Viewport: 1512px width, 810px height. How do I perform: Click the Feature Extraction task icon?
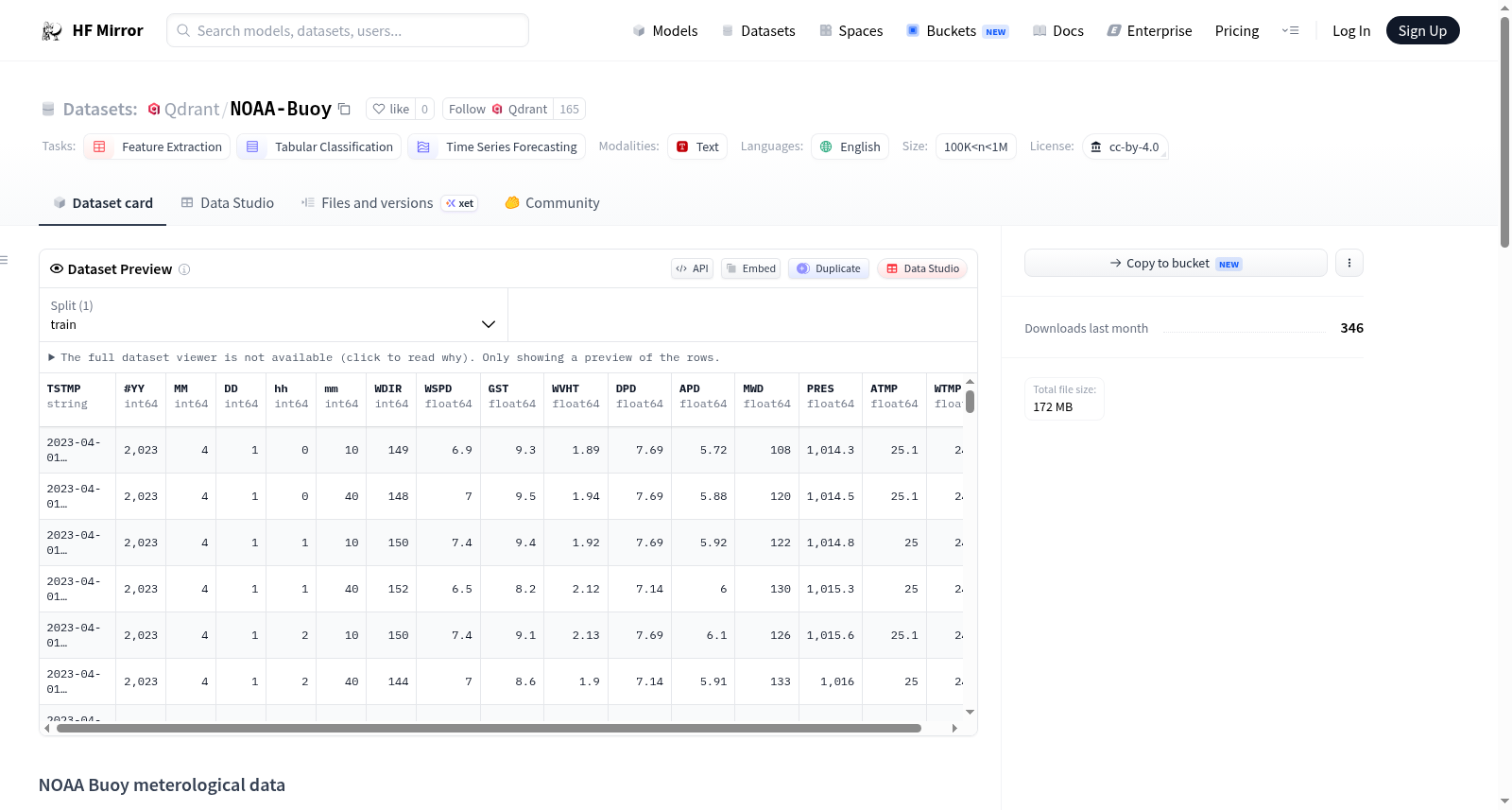coord(99,146)
